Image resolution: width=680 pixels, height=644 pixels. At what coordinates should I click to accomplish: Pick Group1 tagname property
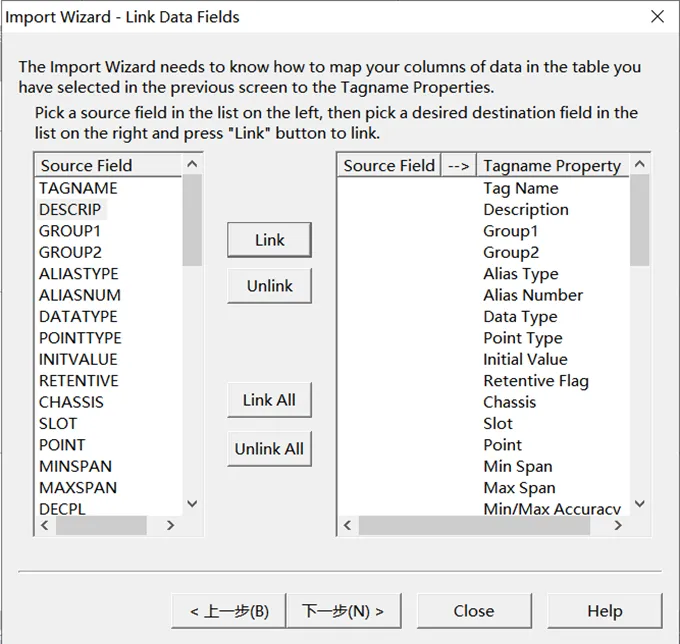(x=510, y=231)
